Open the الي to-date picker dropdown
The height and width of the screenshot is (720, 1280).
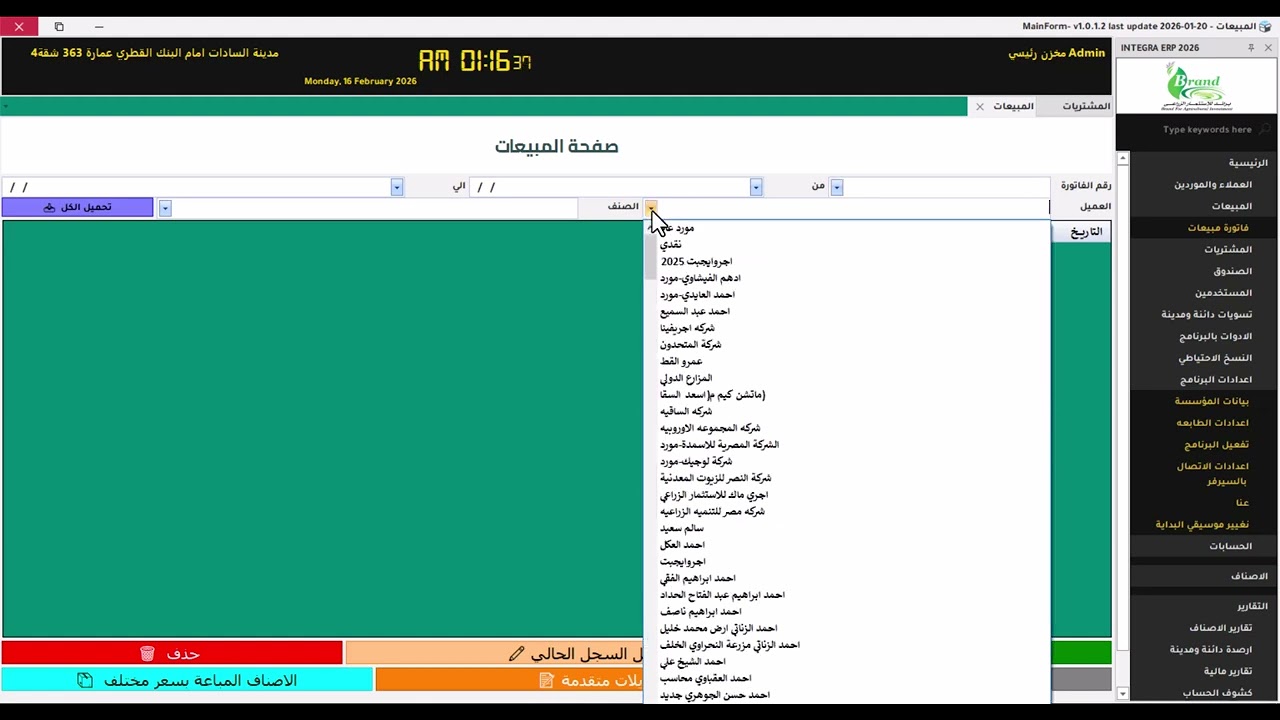click(x=397, y=187)
